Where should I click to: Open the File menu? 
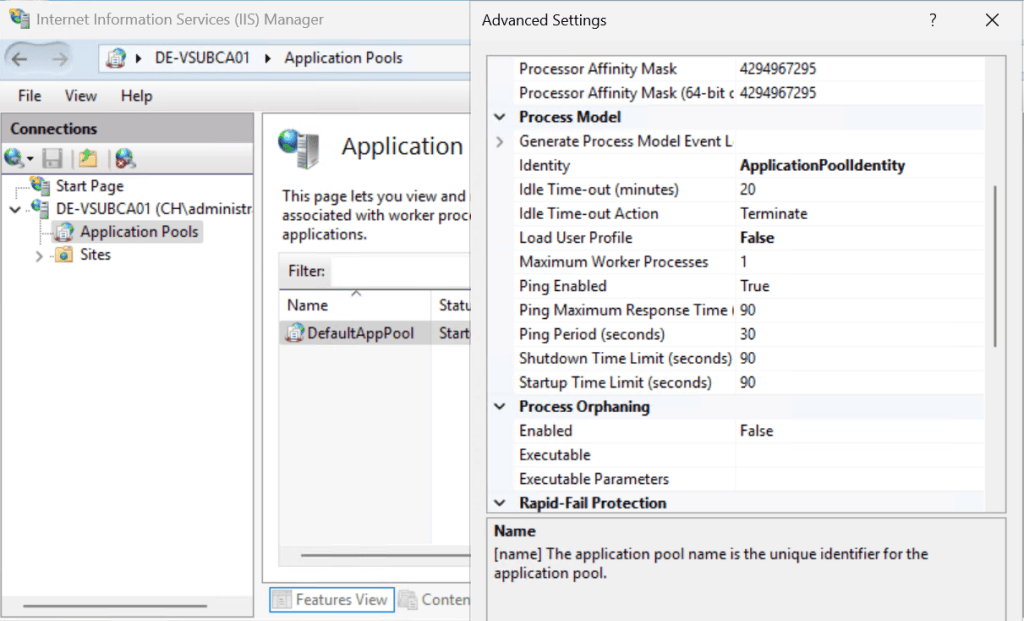30,96
